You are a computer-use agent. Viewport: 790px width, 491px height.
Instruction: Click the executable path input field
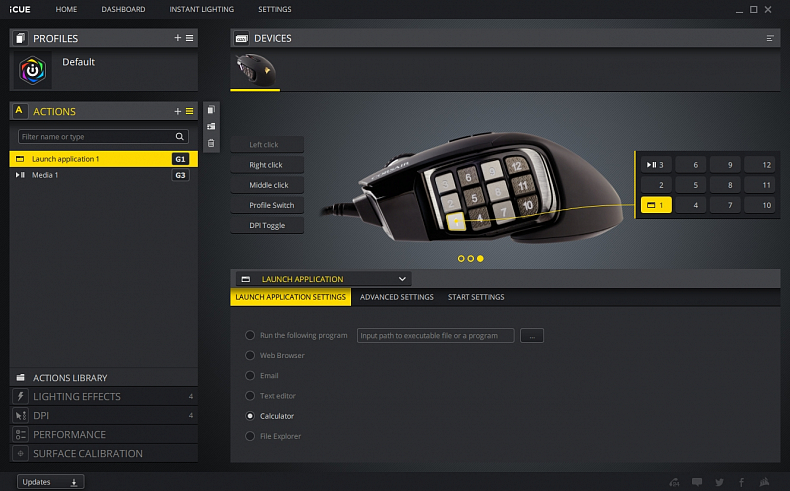(435, 335)
